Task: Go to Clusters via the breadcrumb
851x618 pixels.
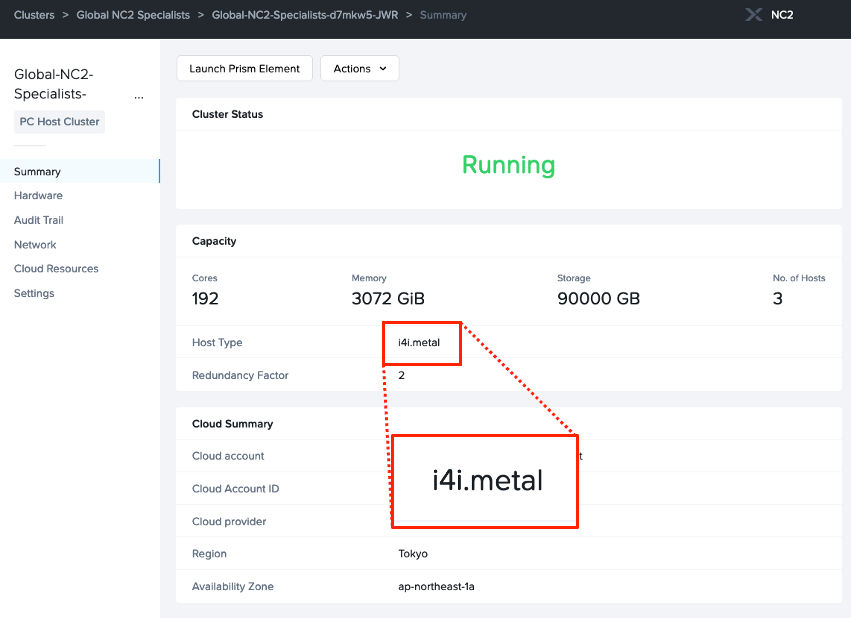Action: pos(36,14)
